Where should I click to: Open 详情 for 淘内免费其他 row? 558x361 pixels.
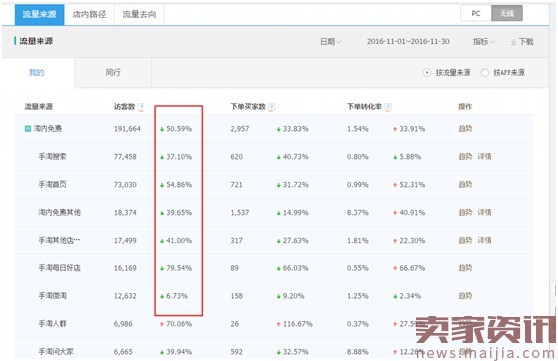pyautogui.click(x=484, y=213)
